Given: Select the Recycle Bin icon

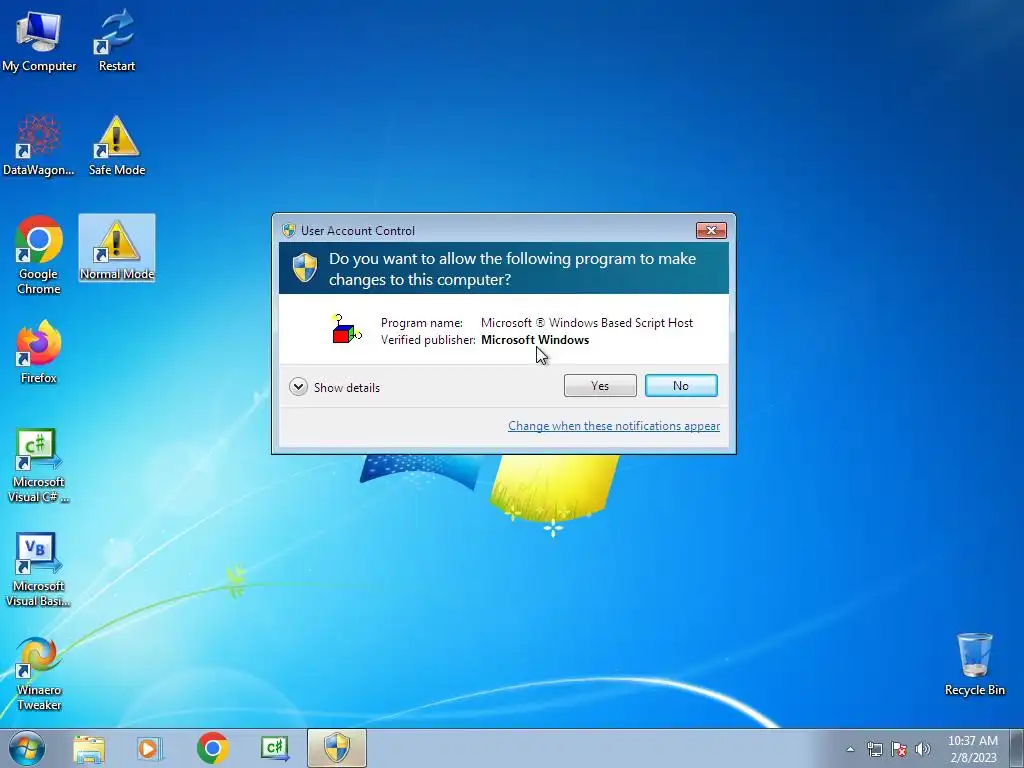Looking at the screenshot, I should click(974, 664).
